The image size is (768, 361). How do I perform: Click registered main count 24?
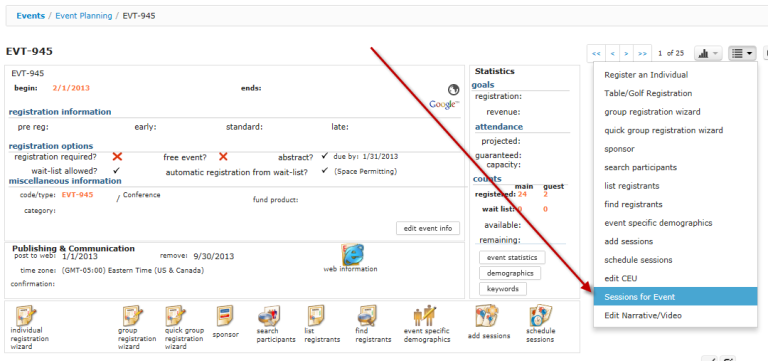point(522,194)
